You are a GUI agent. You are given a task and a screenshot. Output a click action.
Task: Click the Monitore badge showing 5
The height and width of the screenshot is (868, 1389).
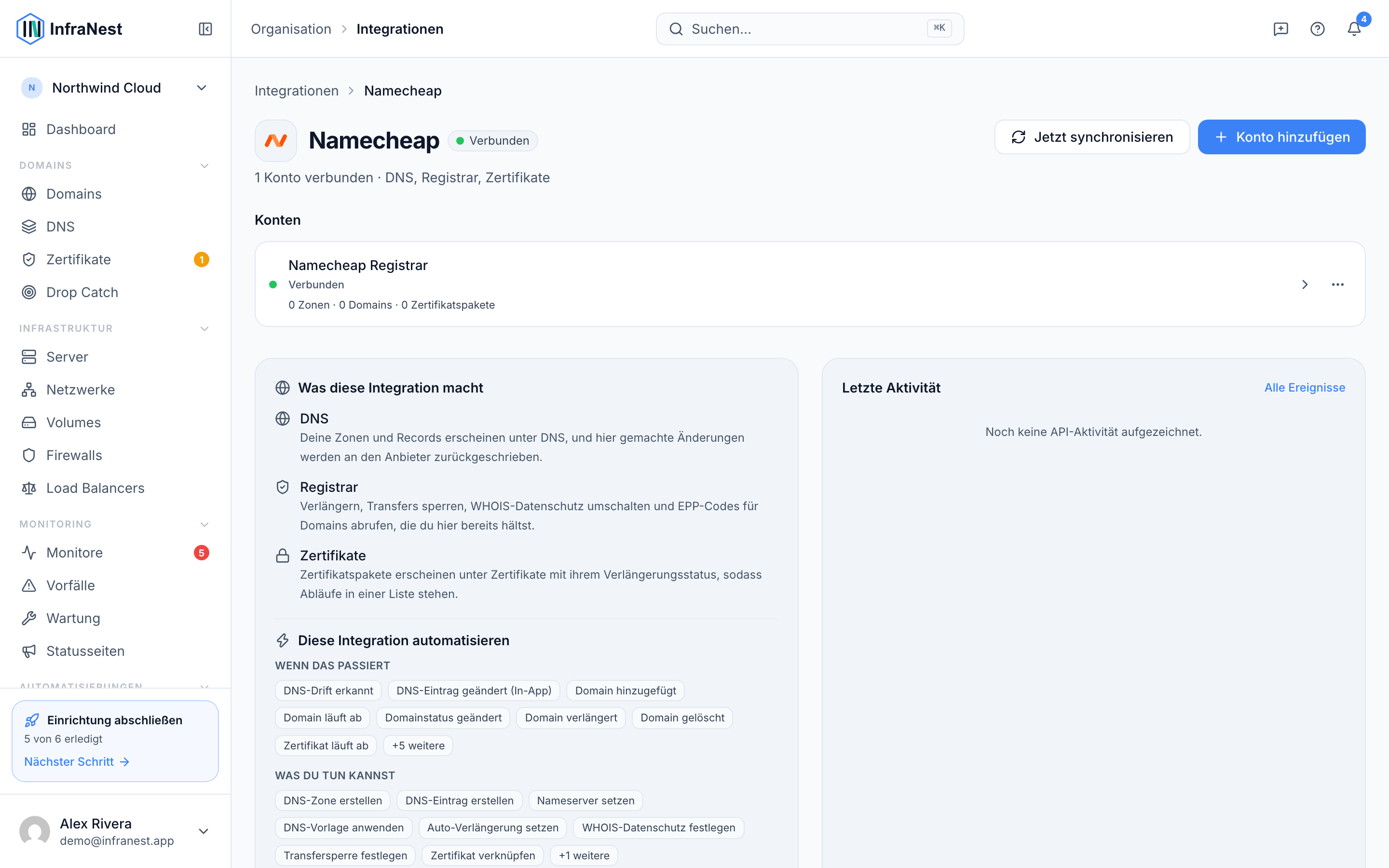click(x=202, y=553)
